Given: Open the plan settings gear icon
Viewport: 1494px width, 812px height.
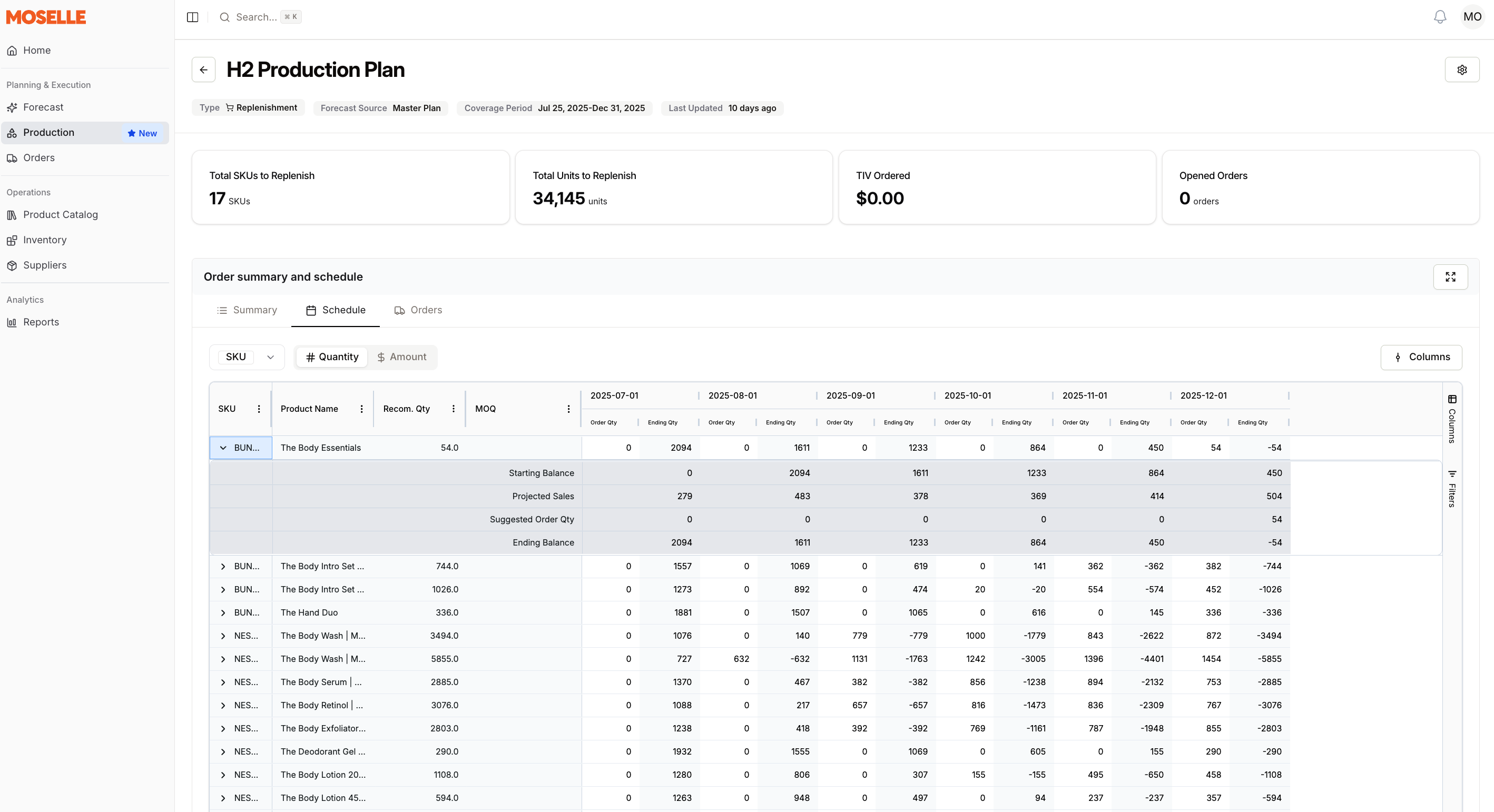Looking at the screenshot, I should 1461,70.
